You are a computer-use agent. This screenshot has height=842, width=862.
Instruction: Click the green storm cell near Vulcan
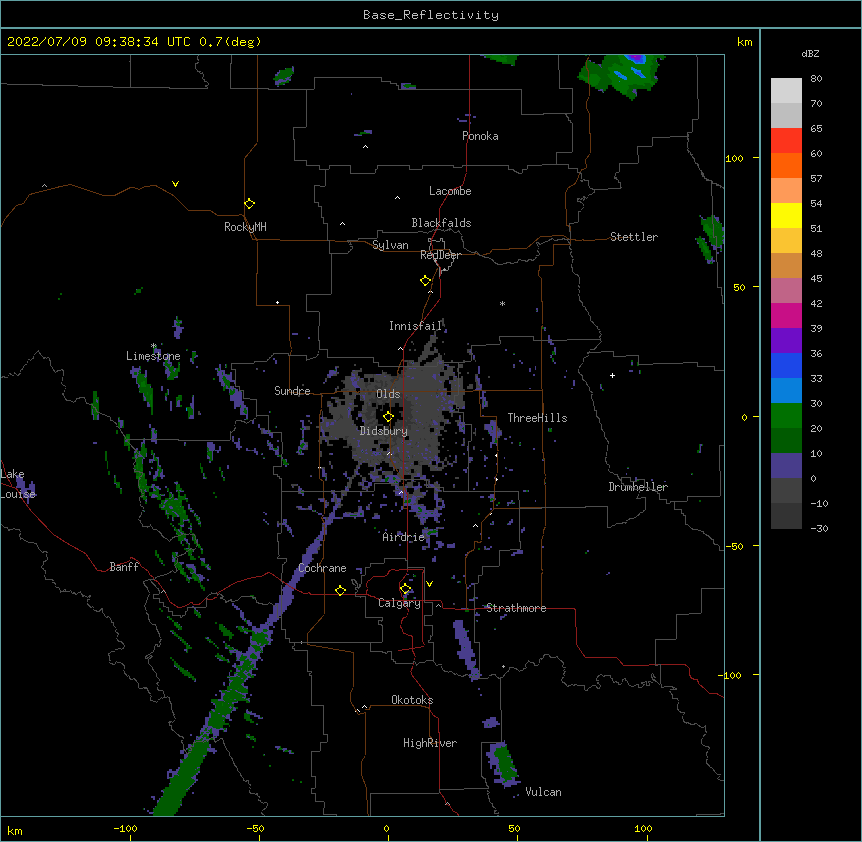tap(502, 763)
